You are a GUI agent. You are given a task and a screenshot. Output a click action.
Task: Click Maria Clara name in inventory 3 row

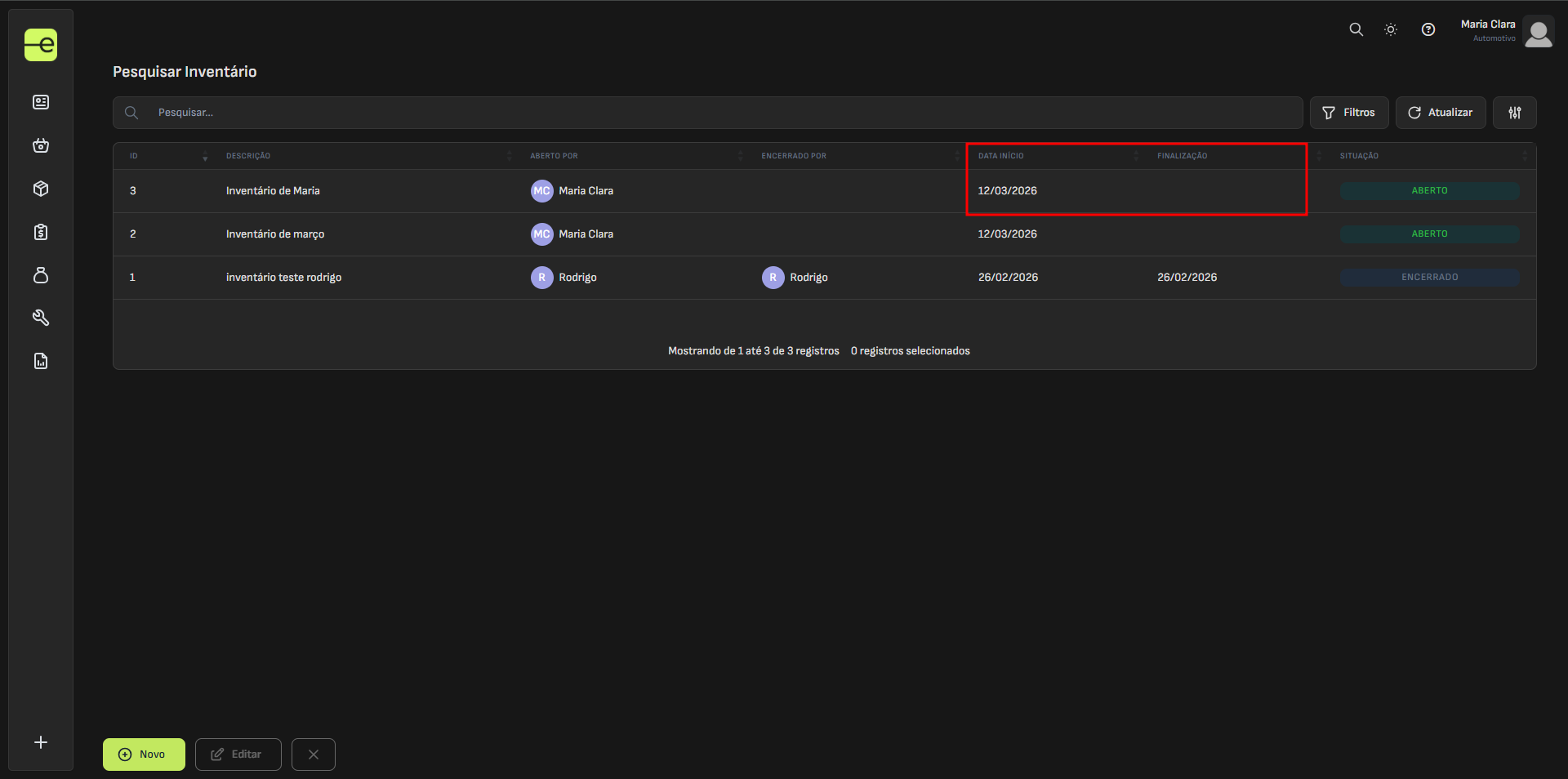pyautogui.click(x=586, y=191)
